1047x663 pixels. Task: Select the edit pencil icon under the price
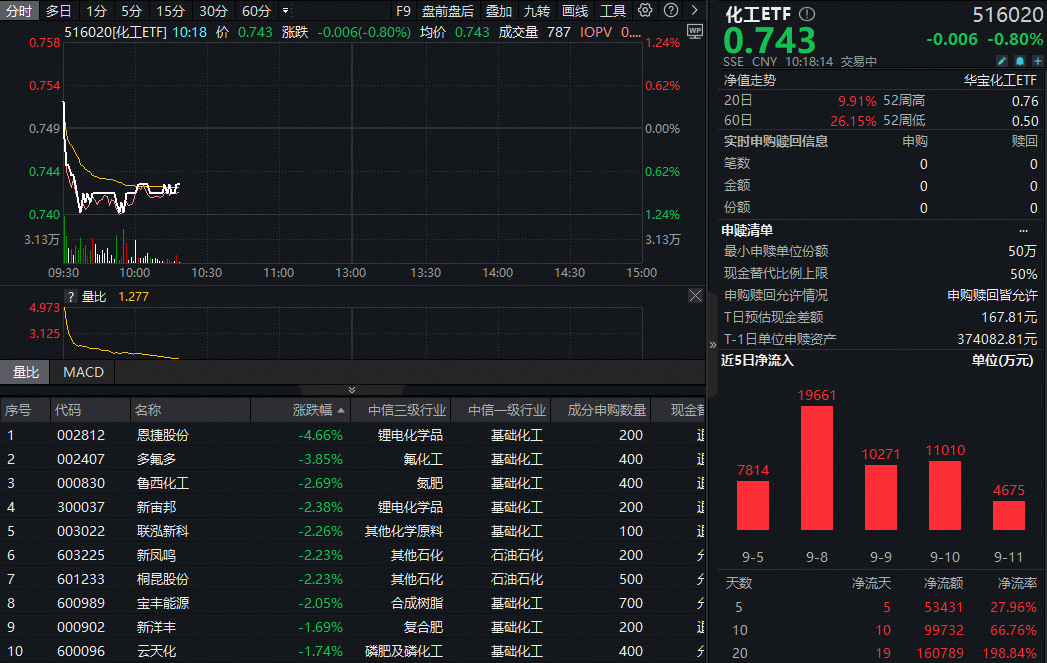[x=1003, y=61]
